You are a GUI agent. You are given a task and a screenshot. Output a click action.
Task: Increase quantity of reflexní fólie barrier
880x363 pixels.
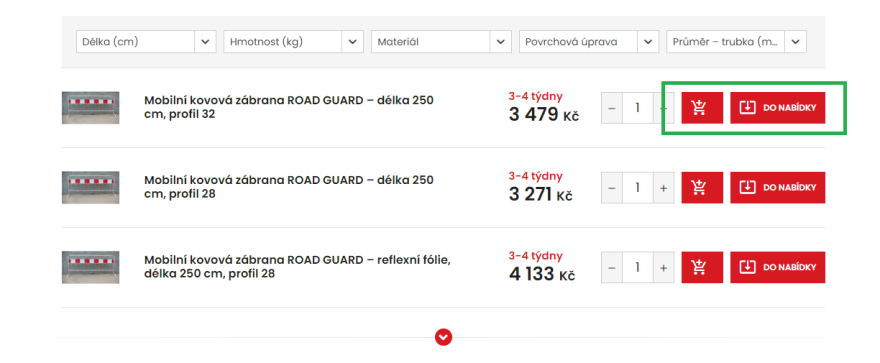click(x=663, y=267)
